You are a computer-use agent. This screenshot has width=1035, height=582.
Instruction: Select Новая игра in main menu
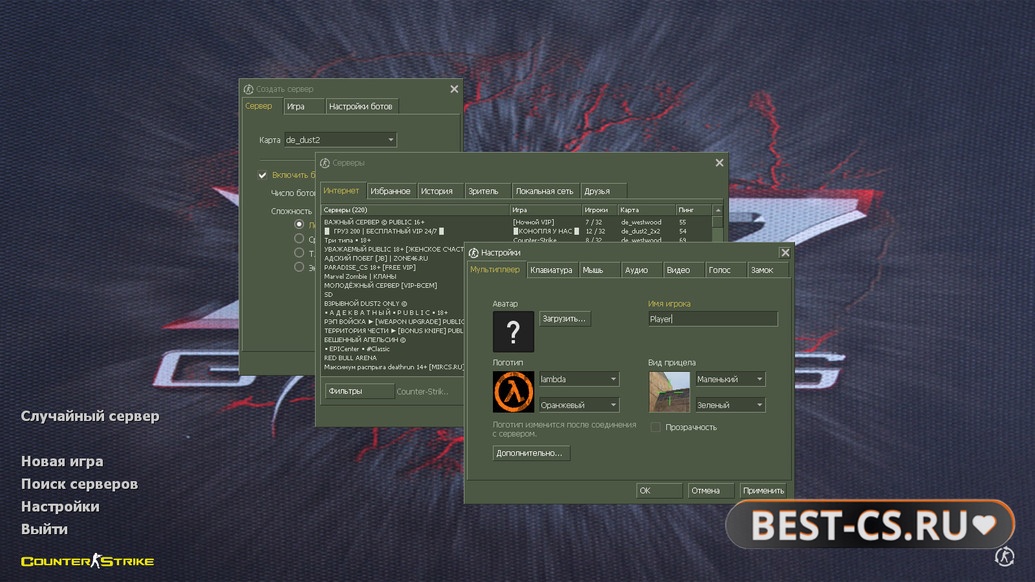(62, 461)
